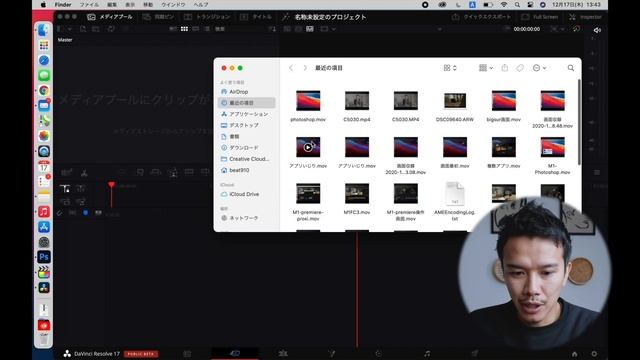The image size is (640, 360).
Task: Select デスクトップ in Finder sidebar
Action: coord(247,125)
